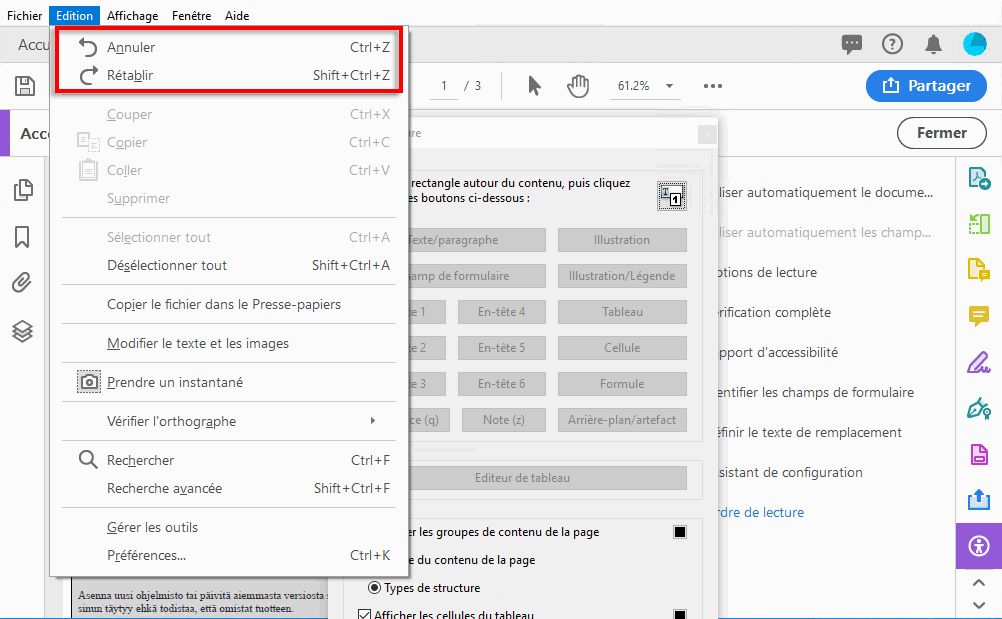Viewport: 1002px width, 619px height.
Task: Open the help question mark icon
Action: click(892, 44)
